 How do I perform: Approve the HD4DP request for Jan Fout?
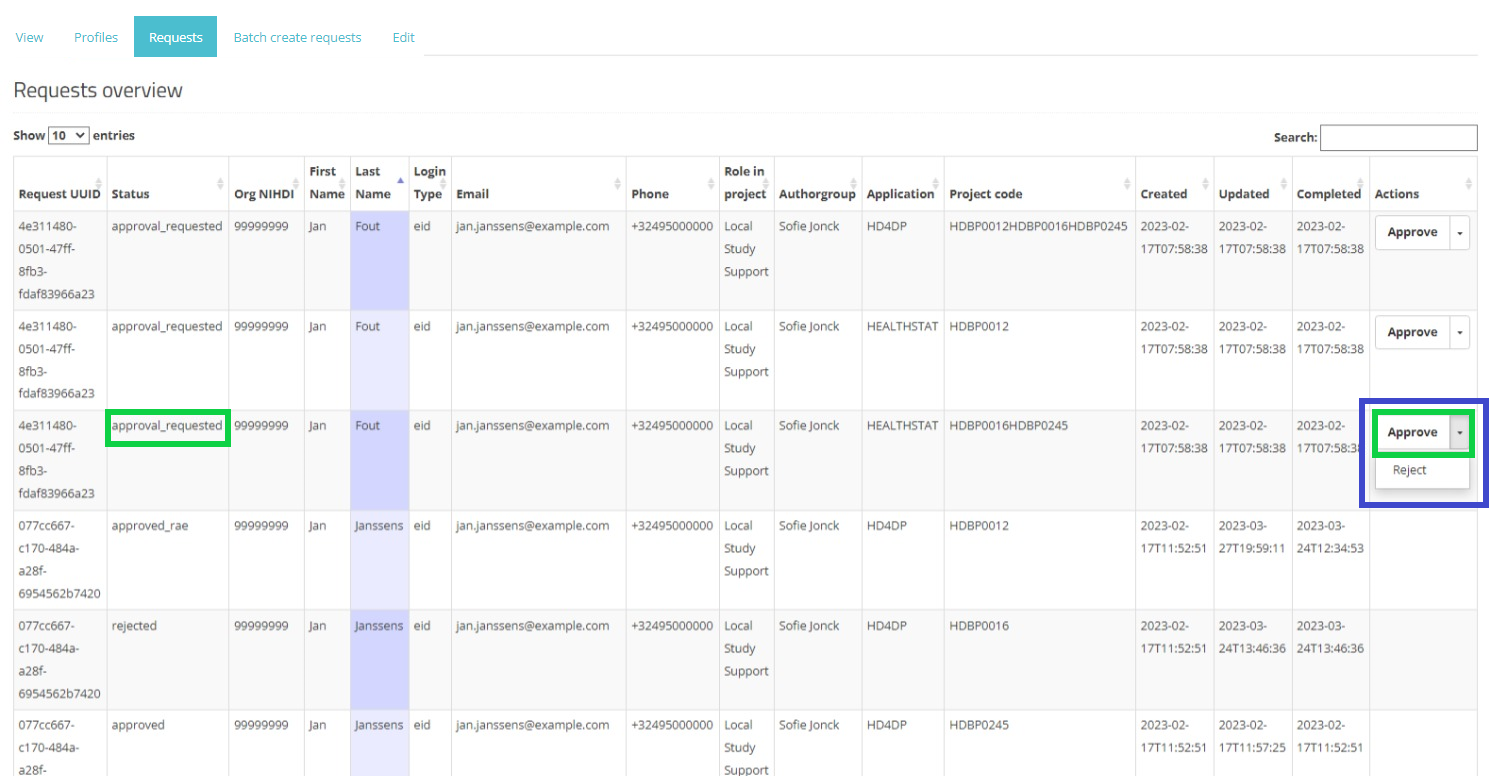tap(1412, 232)
